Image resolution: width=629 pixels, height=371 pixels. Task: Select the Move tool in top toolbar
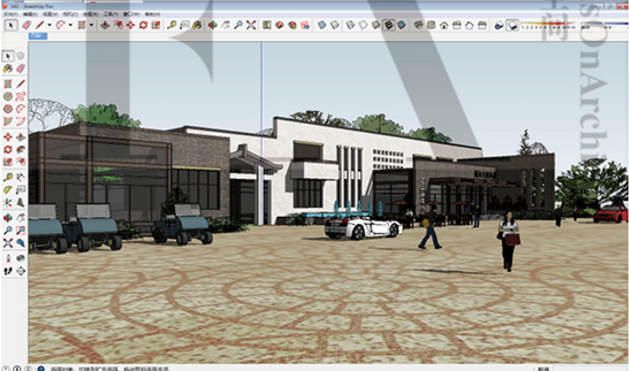click(130, 25)
